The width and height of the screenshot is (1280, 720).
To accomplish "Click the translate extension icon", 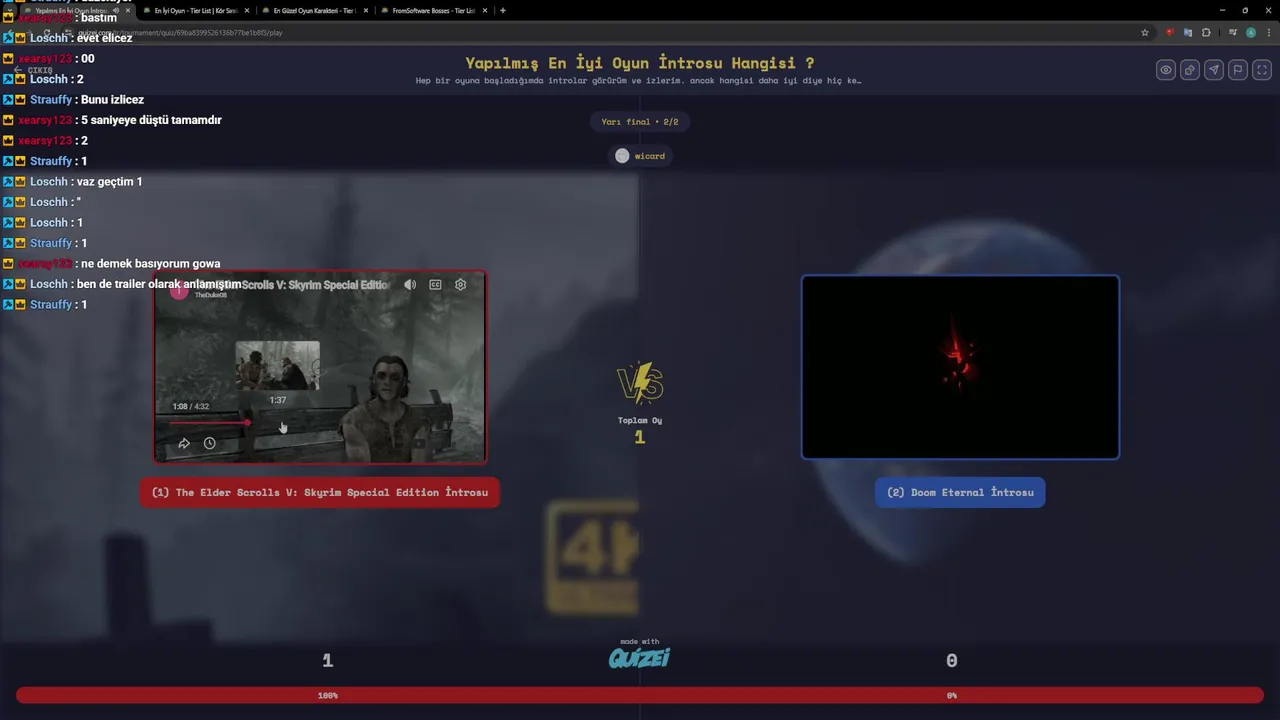I will tap(1187, 32).
